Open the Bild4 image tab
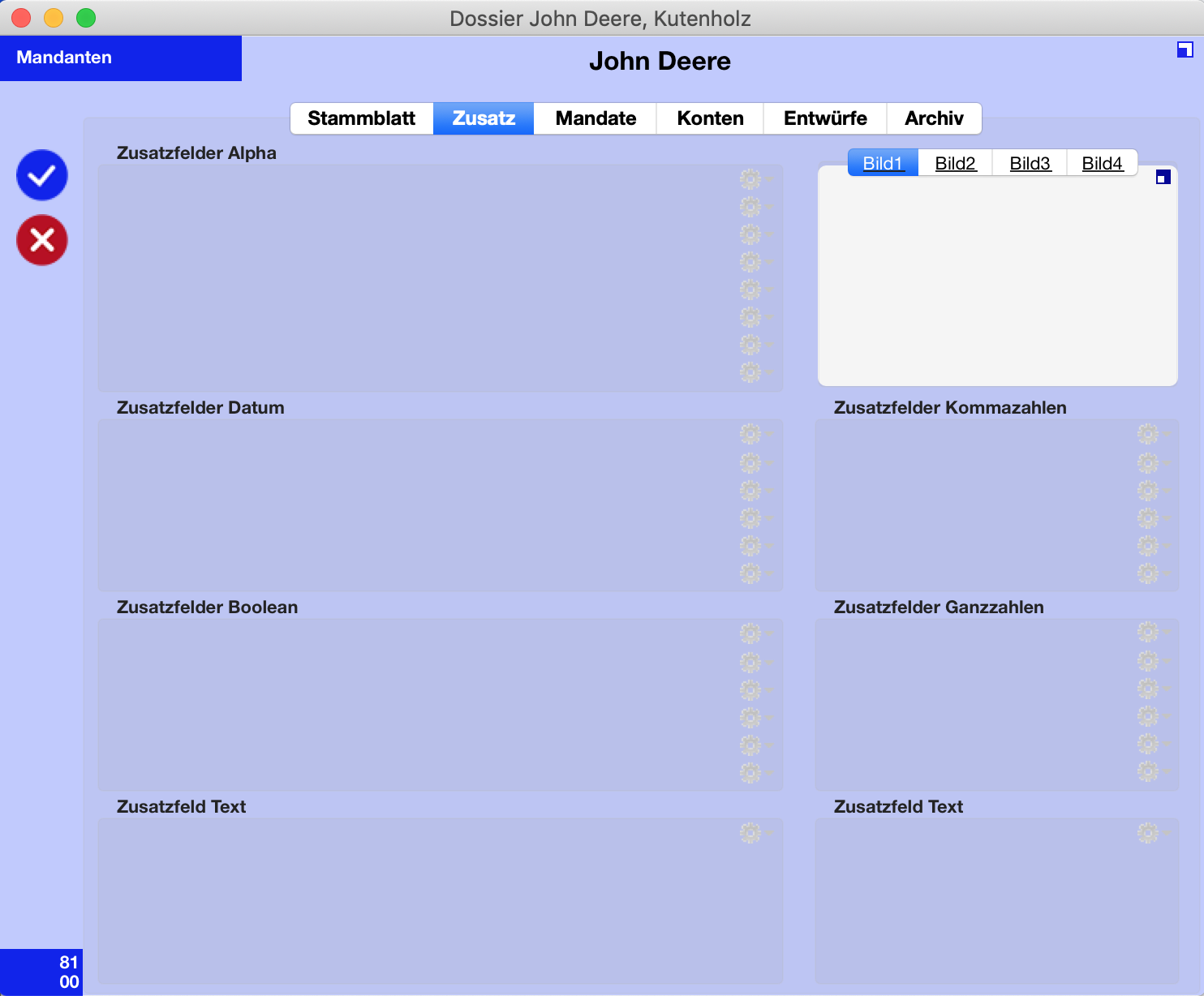 tap(1102, 163)
